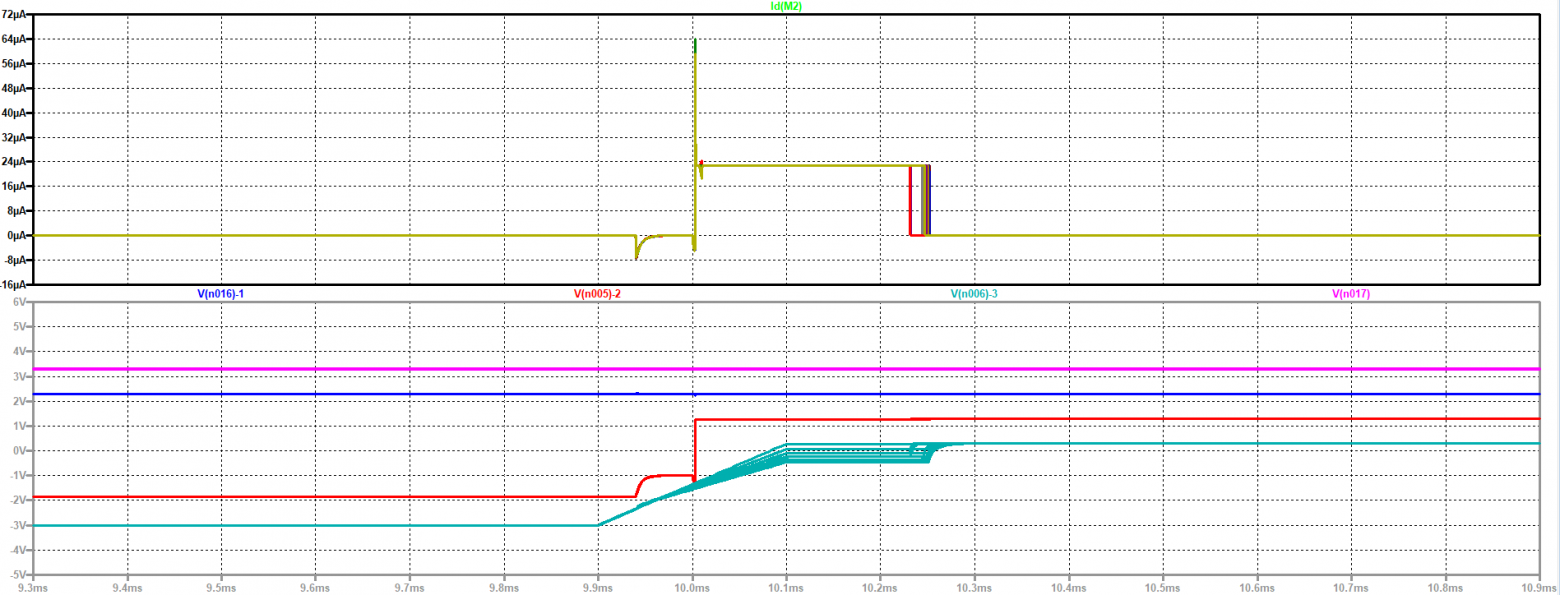
Task: Click the 10.2ms time axis label
Action: pyautogui.click(x=880, y=588)
